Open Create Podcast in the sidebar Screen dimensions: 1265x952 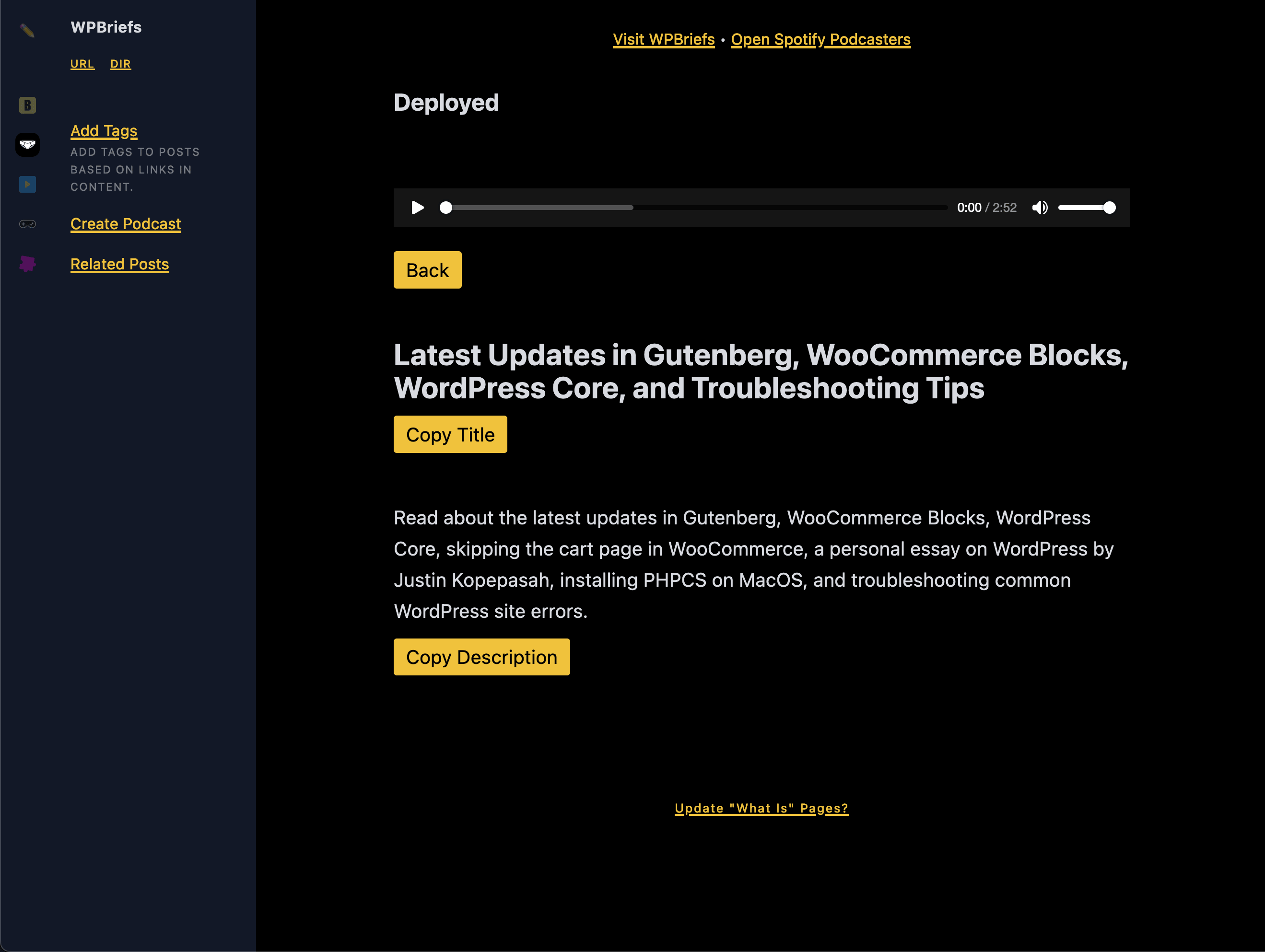click(125, 223)
